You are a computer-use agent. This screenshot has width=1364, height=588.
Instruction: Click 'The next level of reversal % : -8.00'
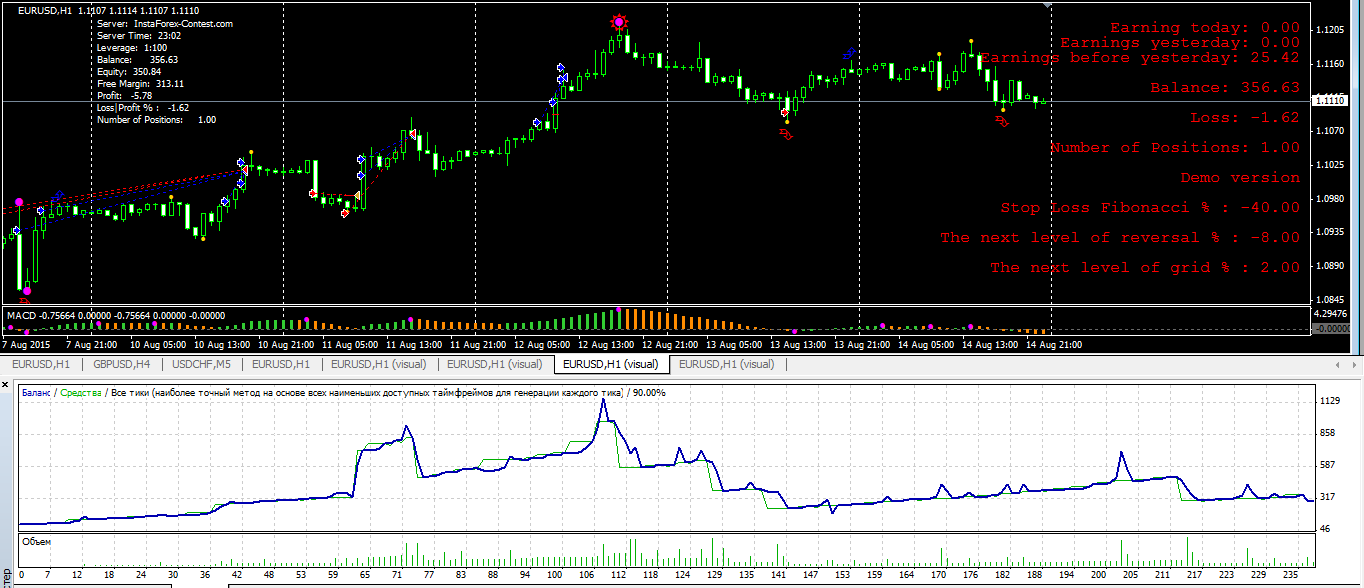pos(1120,238)
